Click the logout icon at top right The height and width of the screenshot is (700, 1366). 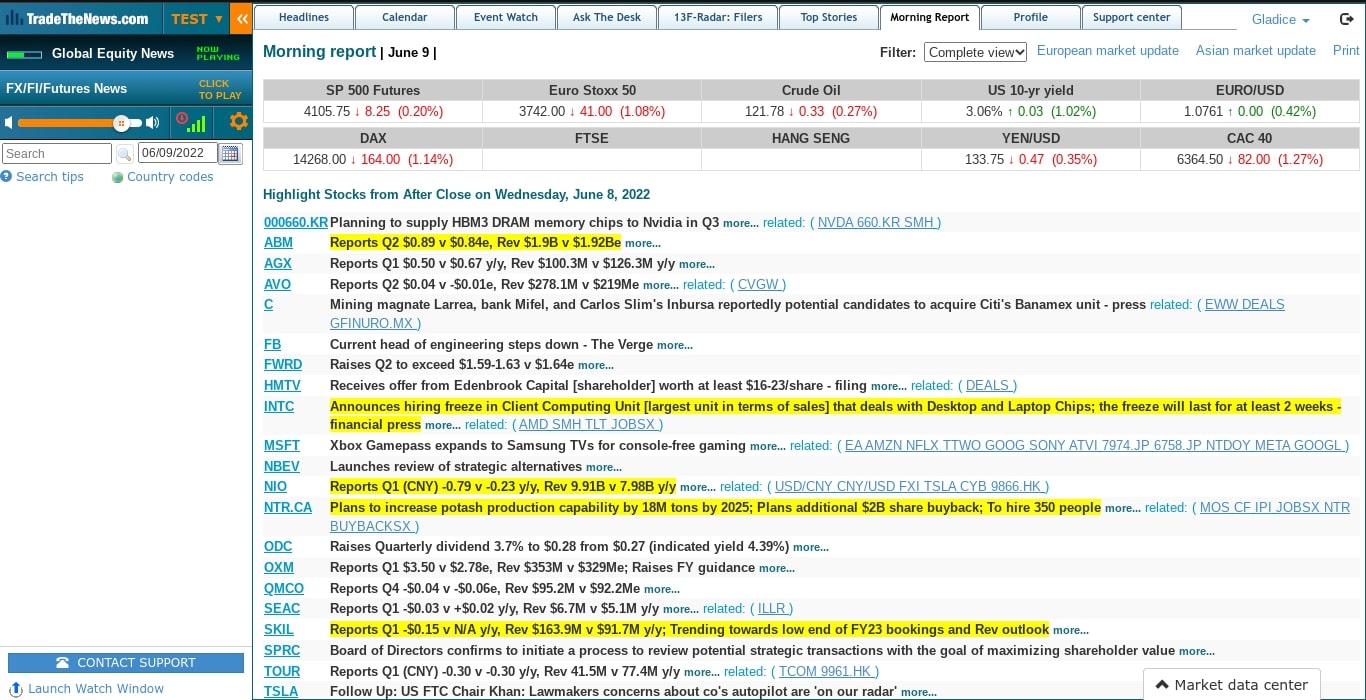[x=1346, y=19]
